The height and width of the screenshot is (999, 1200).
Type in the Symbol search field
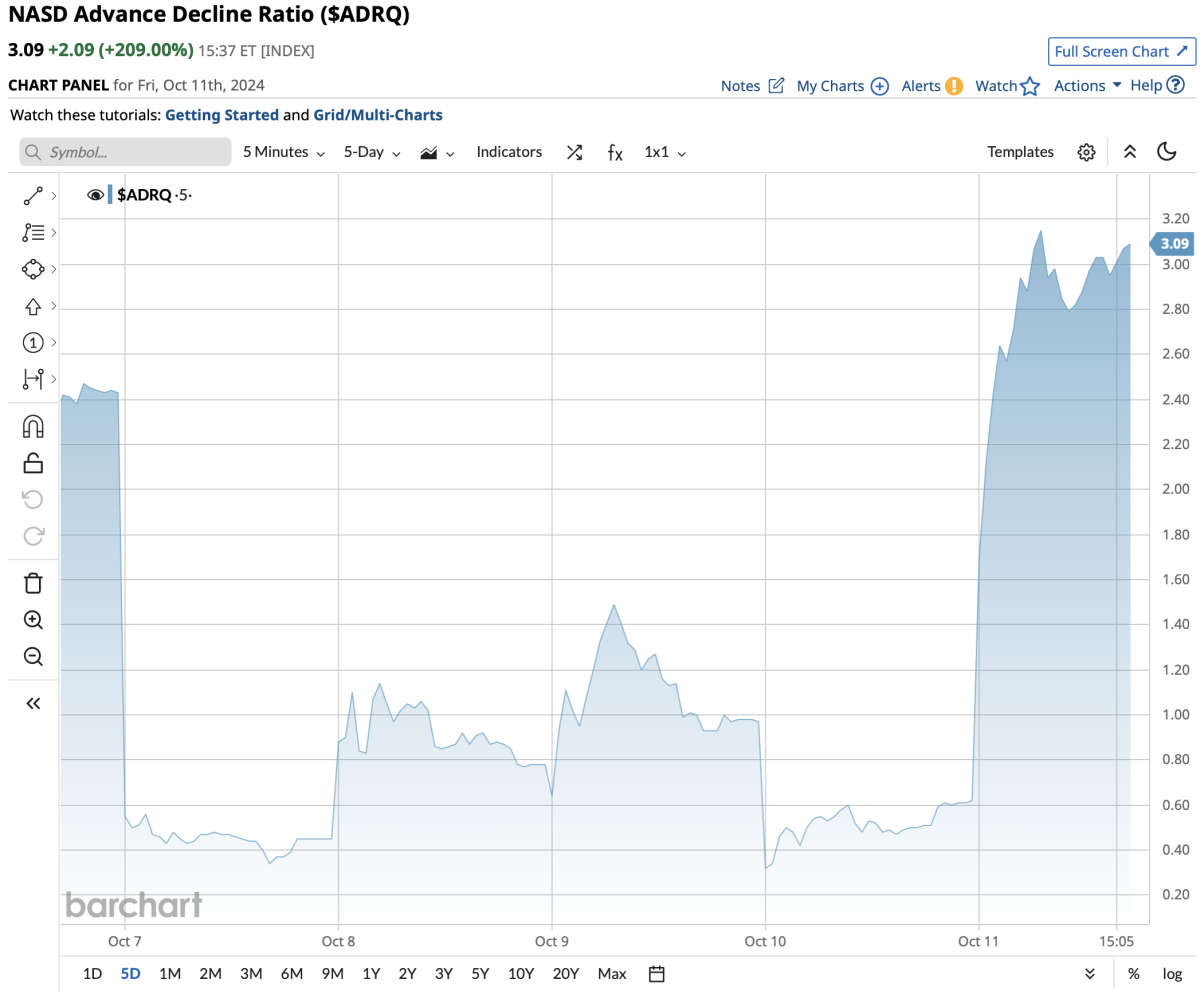tap(135, 152)
